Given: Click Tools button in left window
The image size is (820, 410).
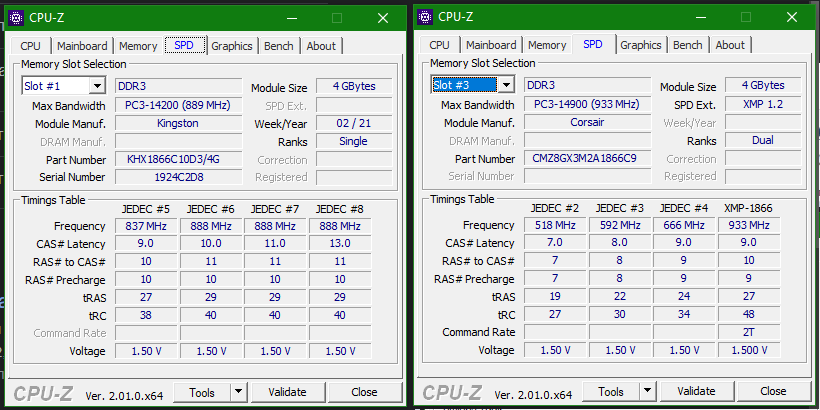Looking at the screenshot, I should coord(202,392).
